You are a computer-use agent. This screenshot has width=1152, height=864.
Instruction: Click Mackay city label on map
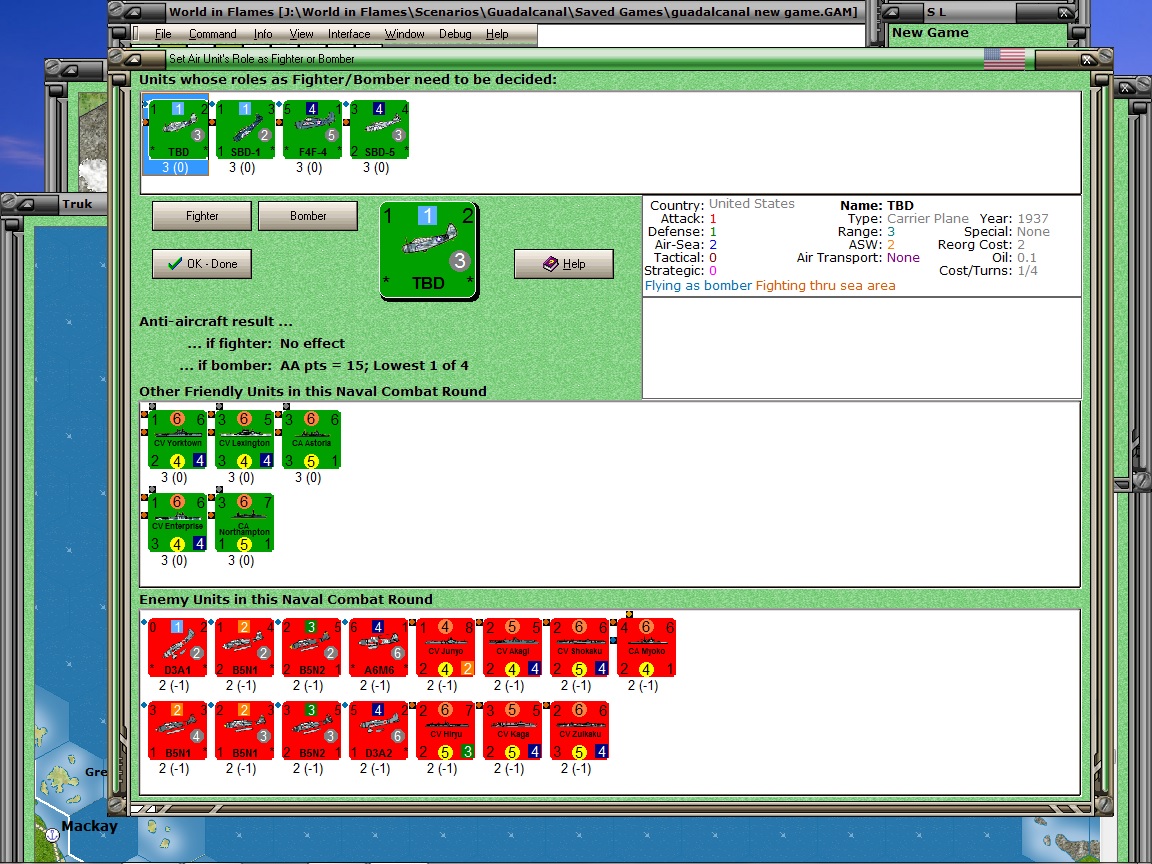click(x=90, y=826)
